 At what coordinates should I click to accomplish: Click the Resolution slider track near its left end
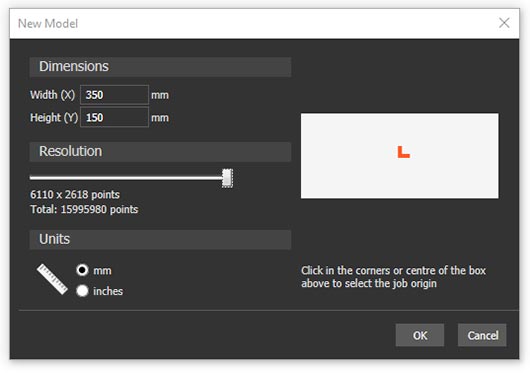(37, 177)
